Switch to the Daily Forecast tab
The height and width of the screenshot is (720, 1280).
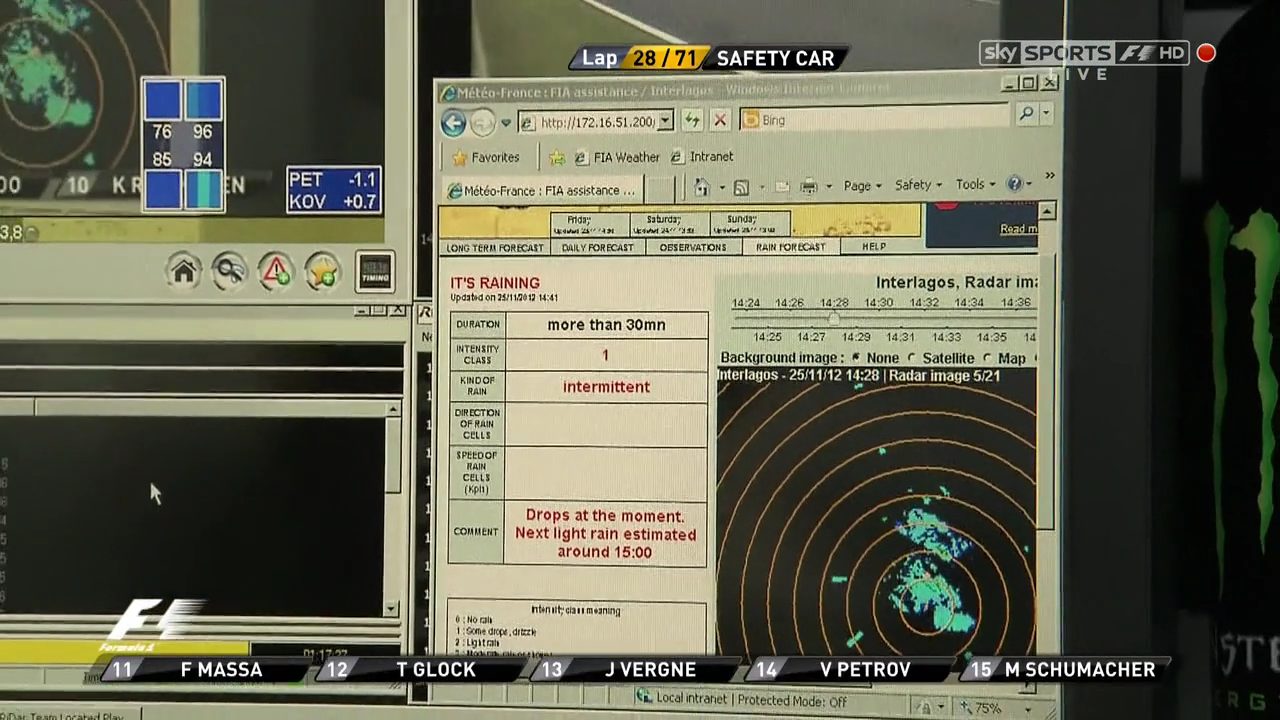(x=597, y=247)
